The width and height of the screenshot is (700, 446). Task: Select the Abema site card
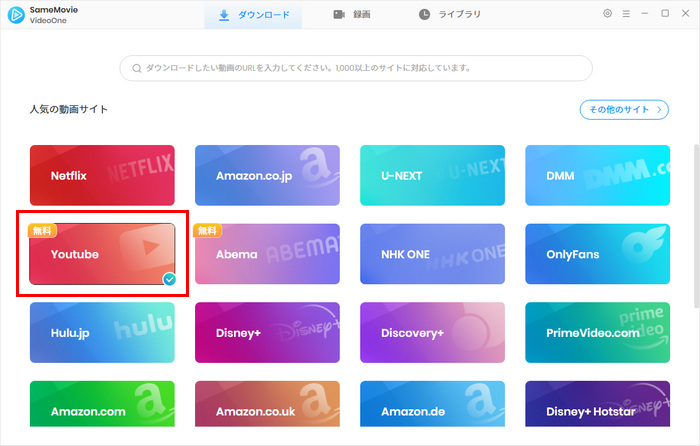point(267,254)
